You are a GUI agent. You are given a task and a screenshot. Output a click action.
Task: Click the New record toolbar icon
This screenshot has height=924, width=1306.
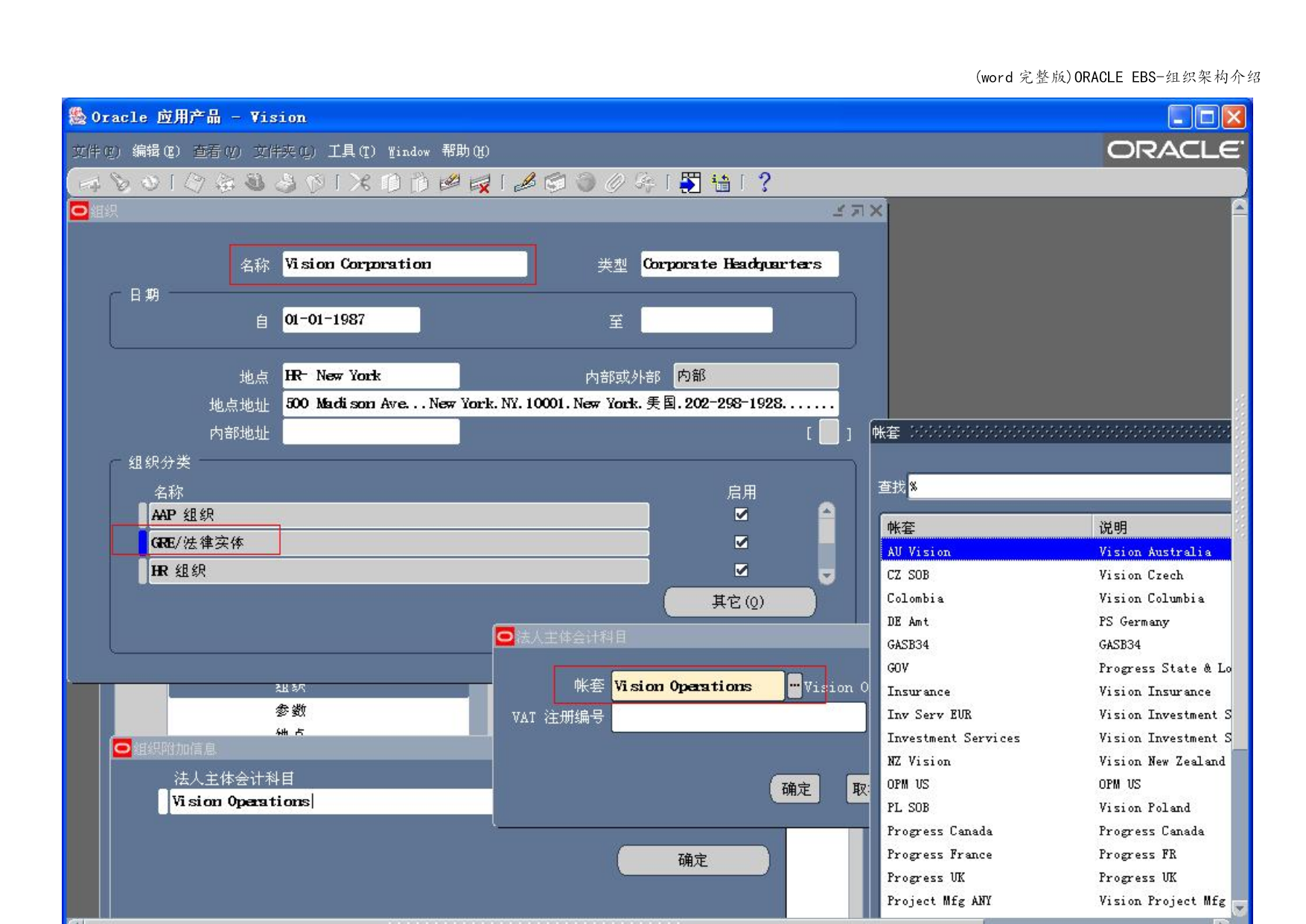(91, 182)
